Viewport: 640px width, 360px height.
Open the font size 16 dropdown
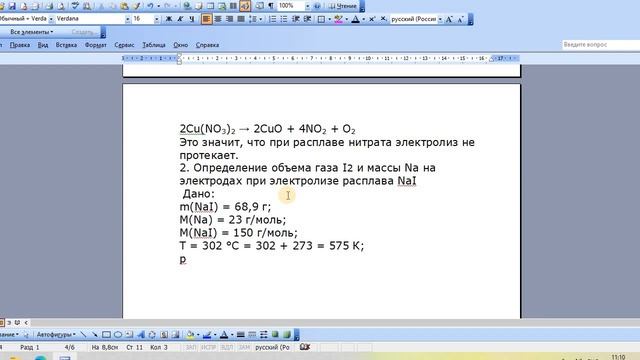click(157, 19)
